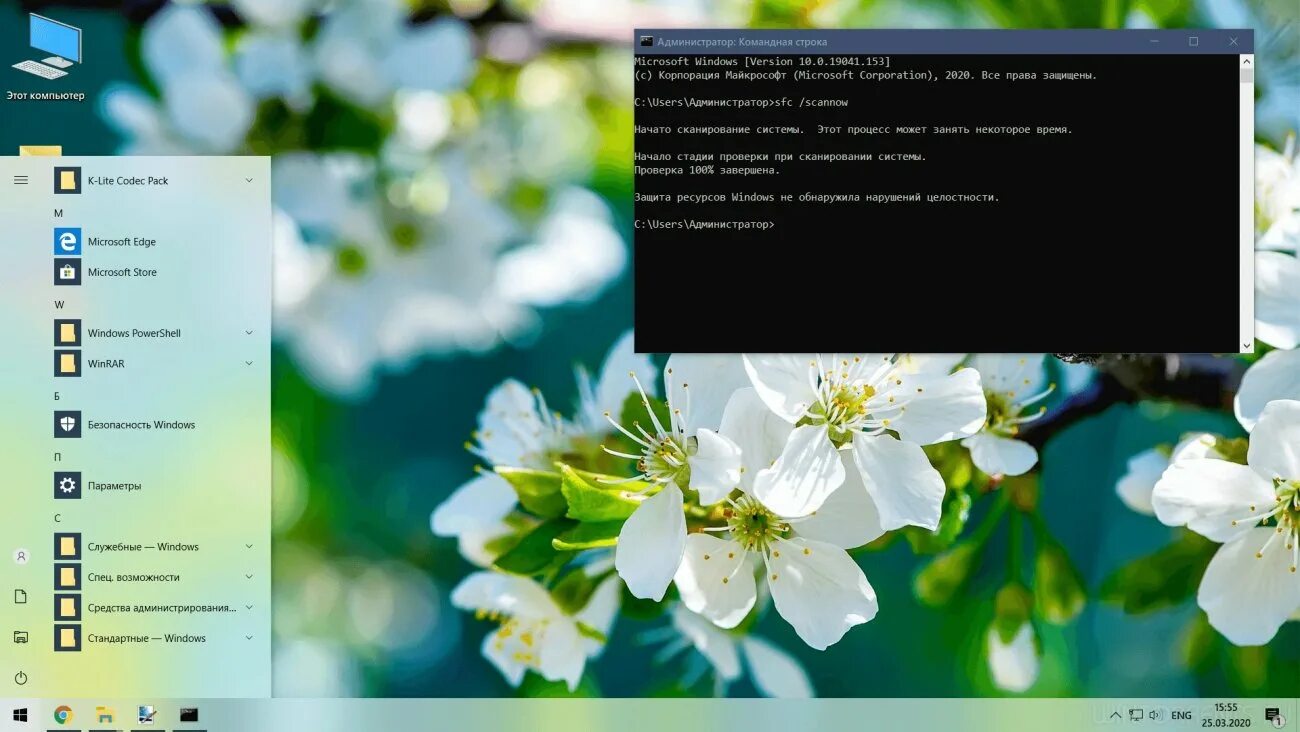The width and height of the screenshot is (1300, 732).
Task: Click the hamburger menu in the Start panel
Action: click(x=21, y=180)
